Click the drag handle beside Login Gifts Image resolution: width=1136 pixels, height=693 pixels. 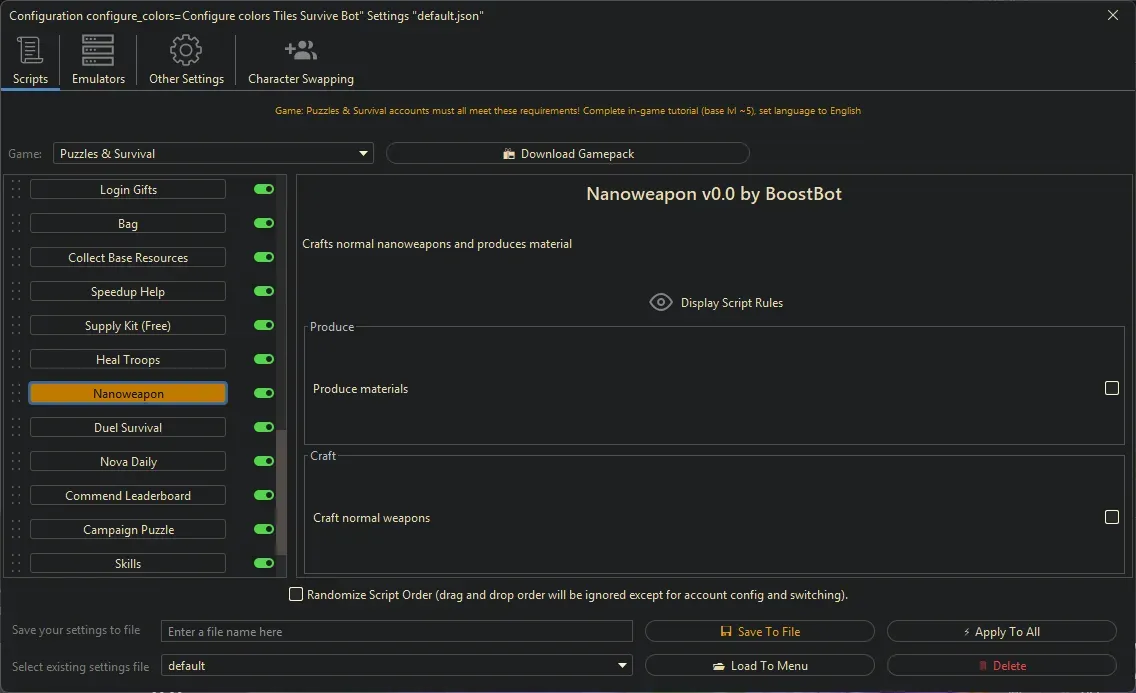[16, 190]
